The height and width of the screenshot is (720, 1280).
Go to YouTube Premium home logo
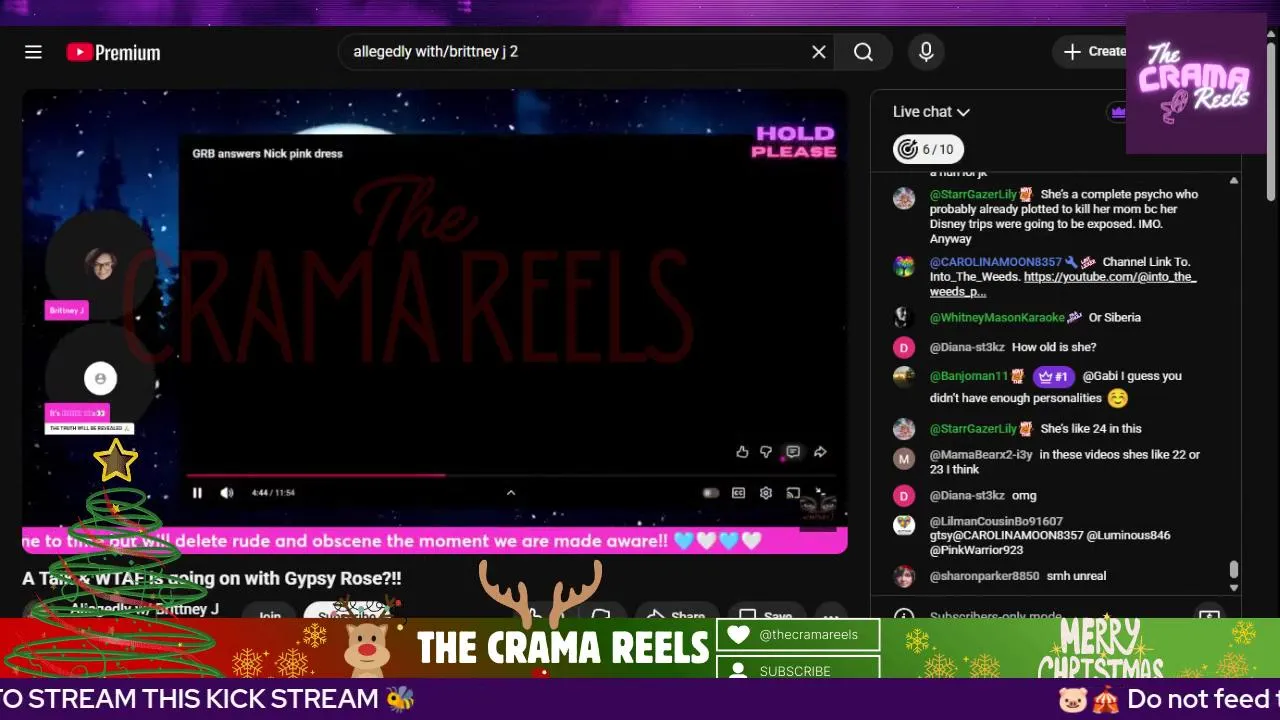(113, 52)
